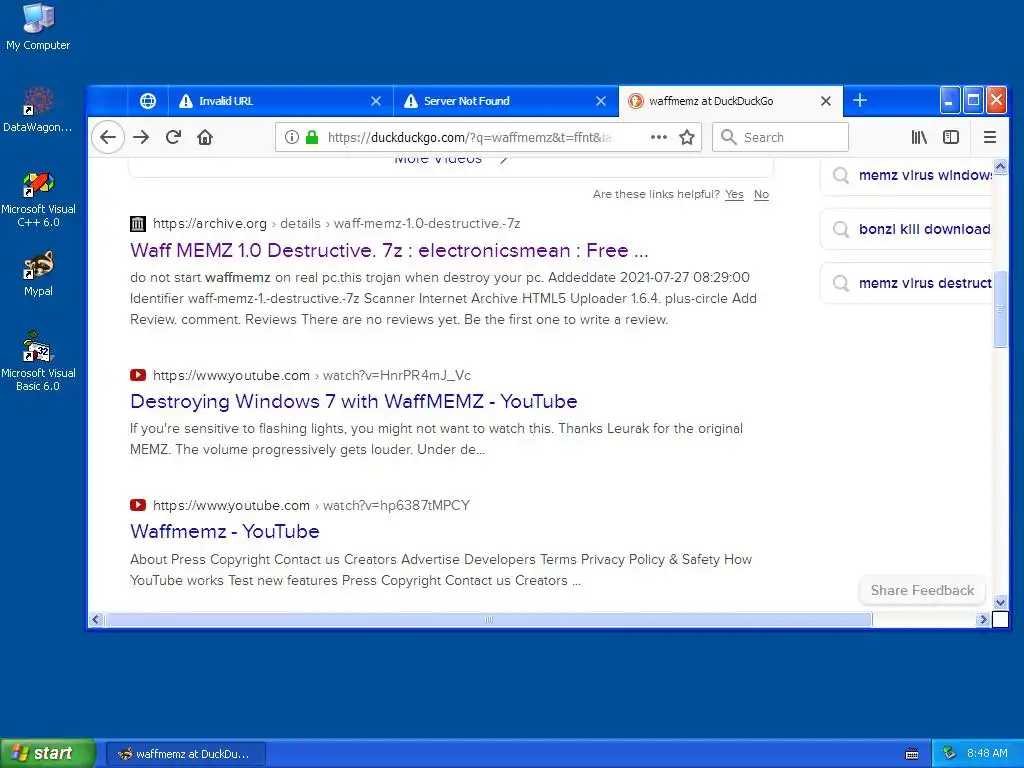
Task: Click the on-screen keyboard tray icon
Action: coord(912,754)
